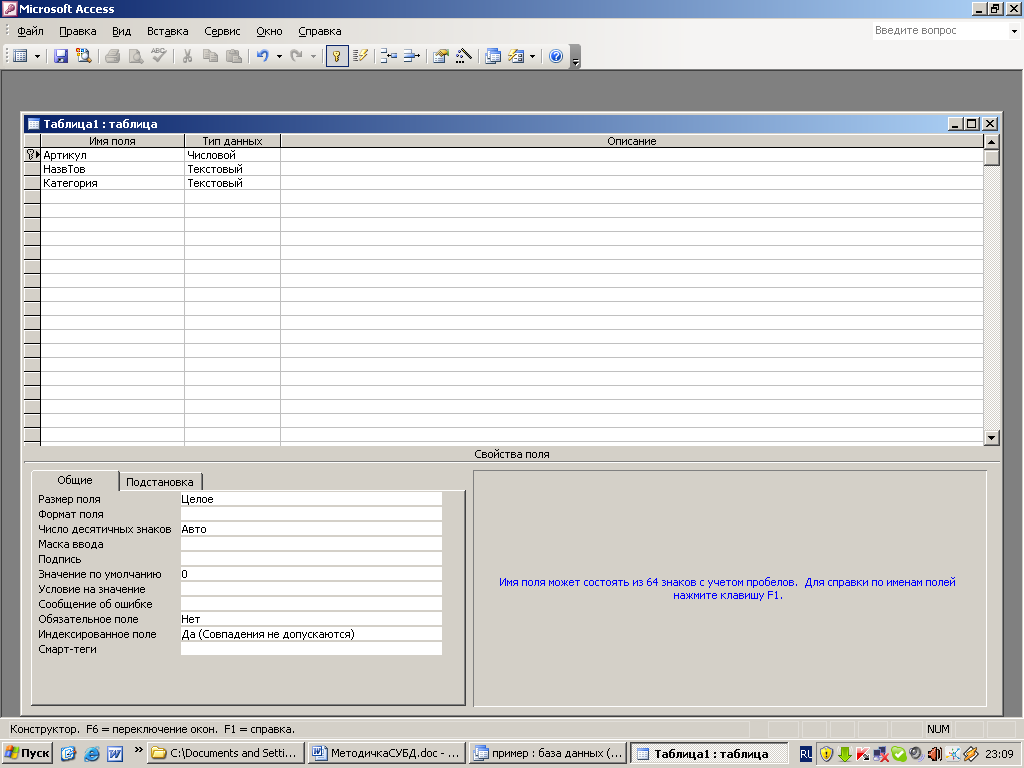Click the New Object icon

click(x=516, y=56)
